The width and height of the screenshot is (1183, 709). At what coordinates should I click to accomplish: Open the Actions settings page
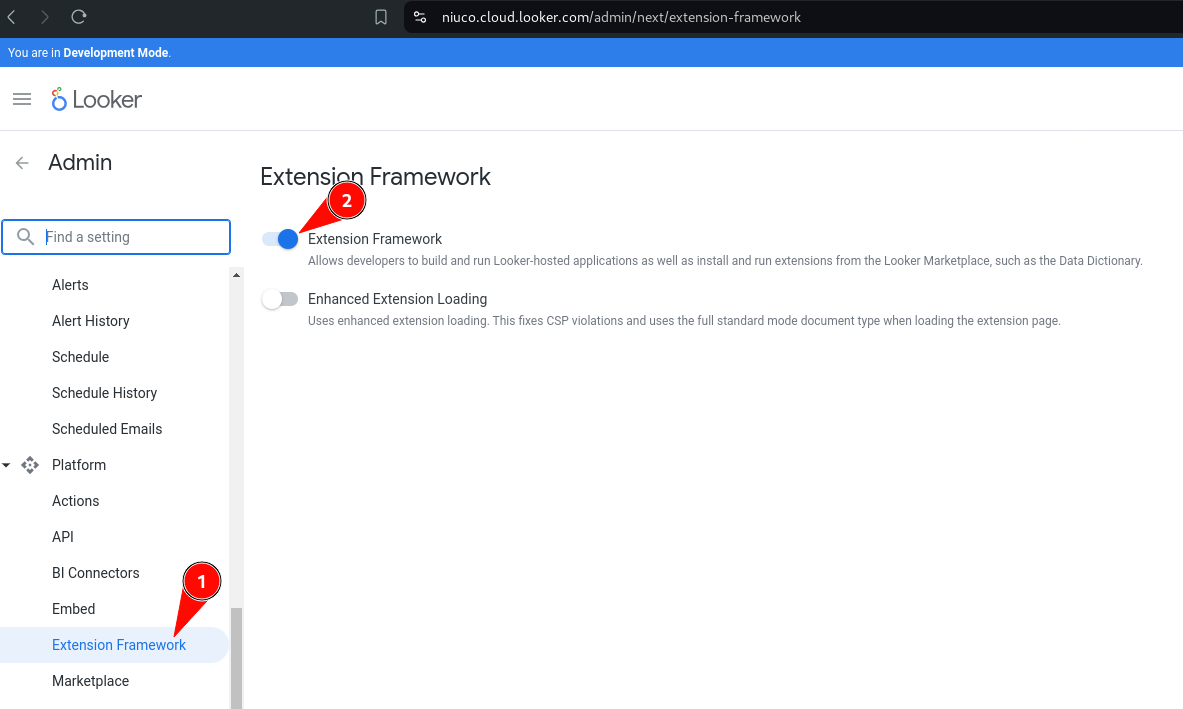click(x=75, y=501)
